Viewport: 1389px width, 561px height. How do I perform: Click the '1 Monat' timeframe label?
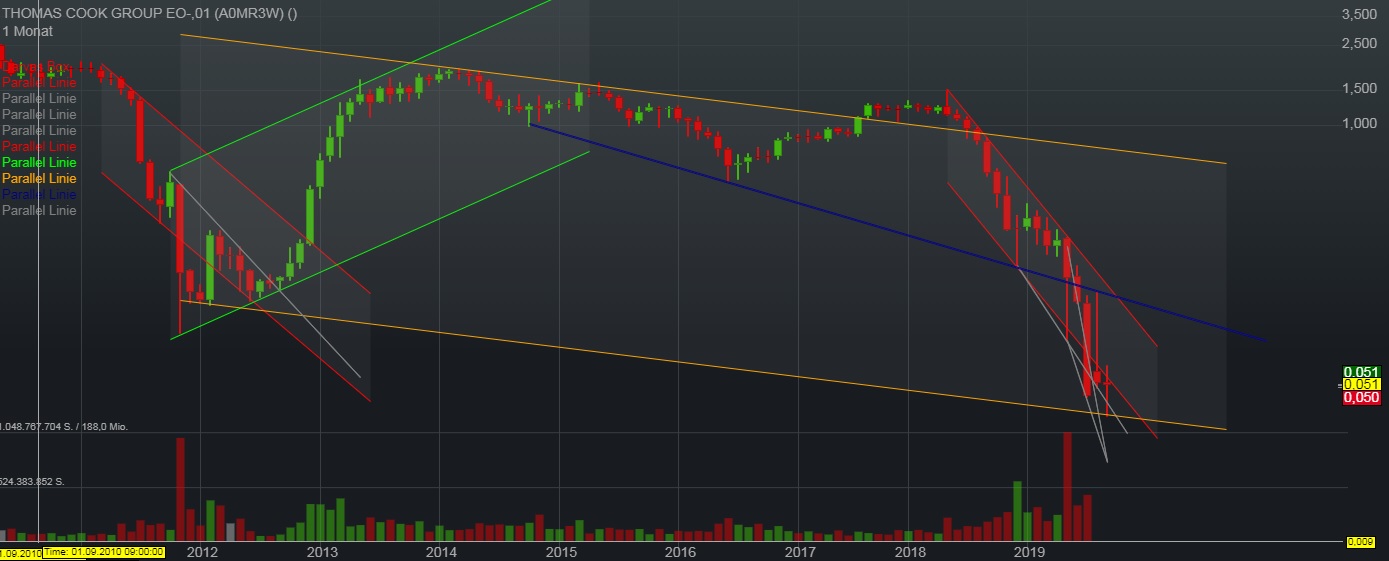coord(27,31)
